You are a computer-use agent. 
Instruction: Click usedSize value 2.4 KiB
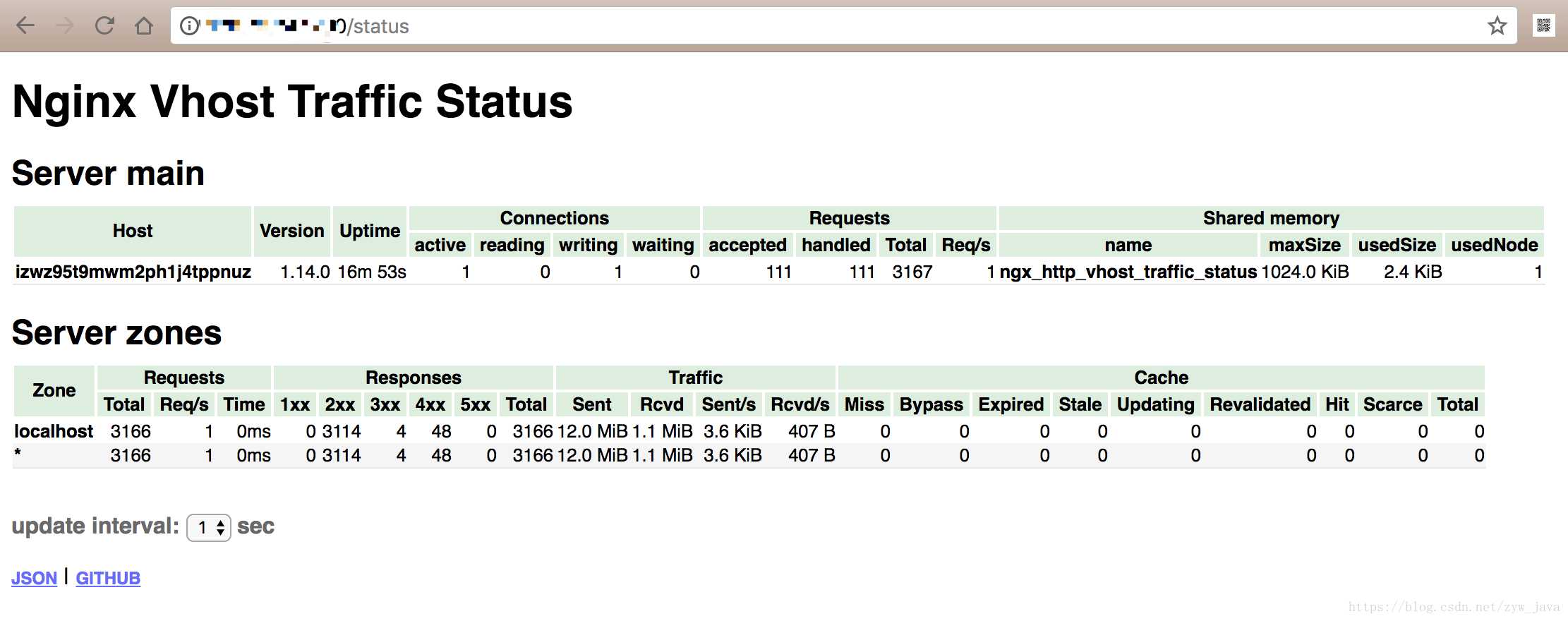click(x=1413, y=272)
